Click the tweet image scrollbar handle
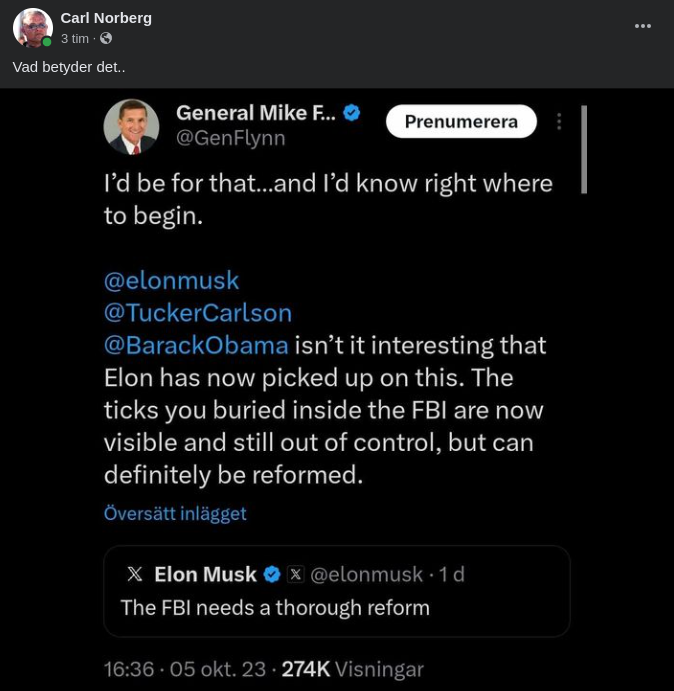Viewport: 674px width, 691px height. click(584, 149)
